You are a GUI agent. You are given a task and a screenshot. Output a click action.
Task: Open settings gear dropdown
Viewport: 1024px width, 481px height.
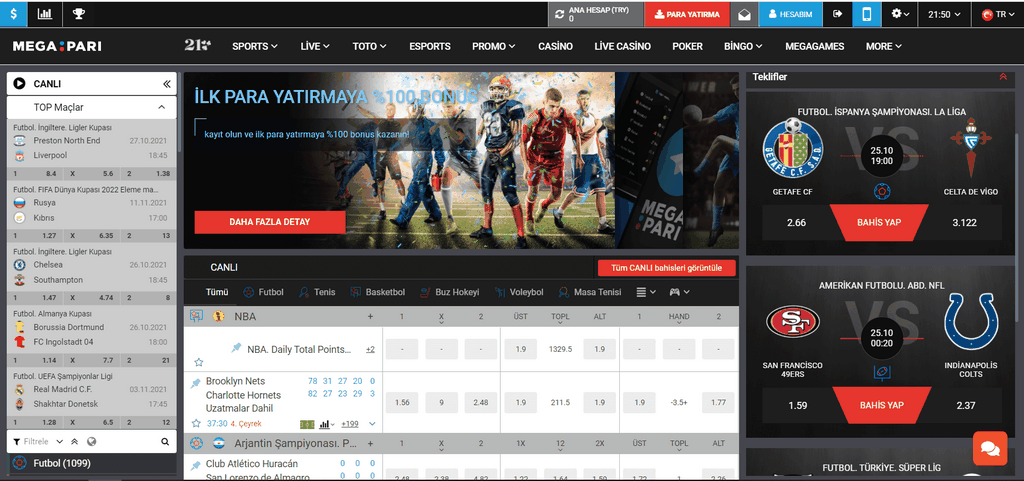tap(901, 14)
